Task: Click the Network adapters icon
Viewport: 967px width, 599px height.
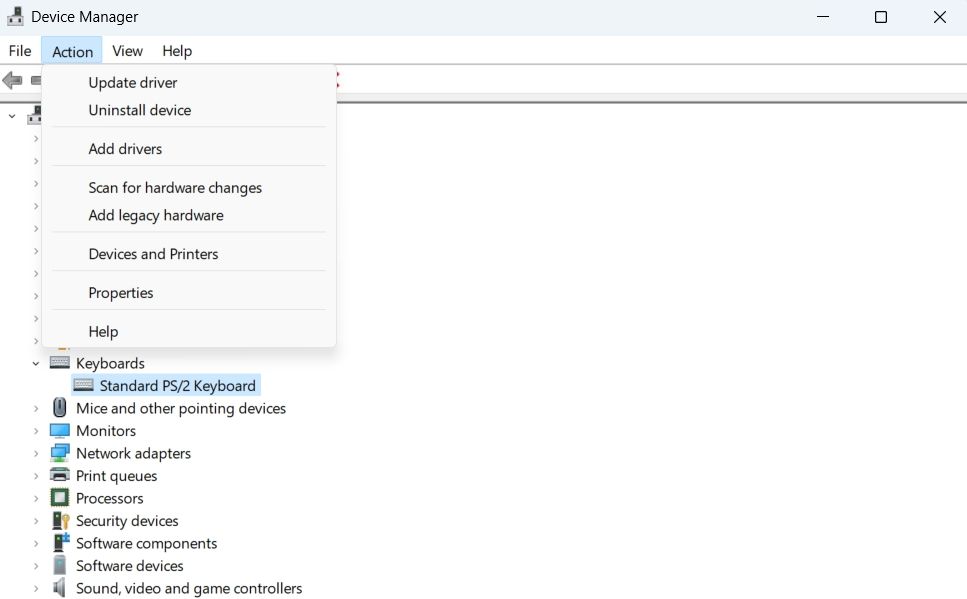Action: click(60, 453)
